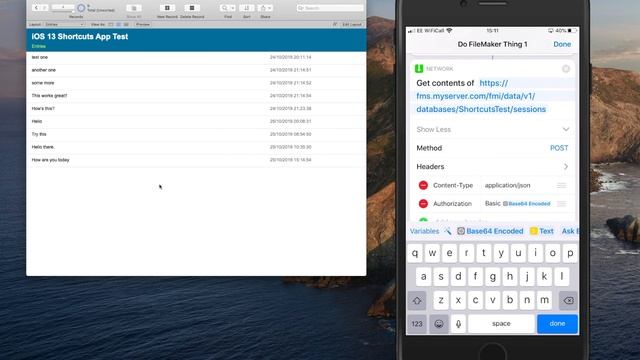Tap the g key on keyboard
Screen dimensions: 640x360
[493, 277]
